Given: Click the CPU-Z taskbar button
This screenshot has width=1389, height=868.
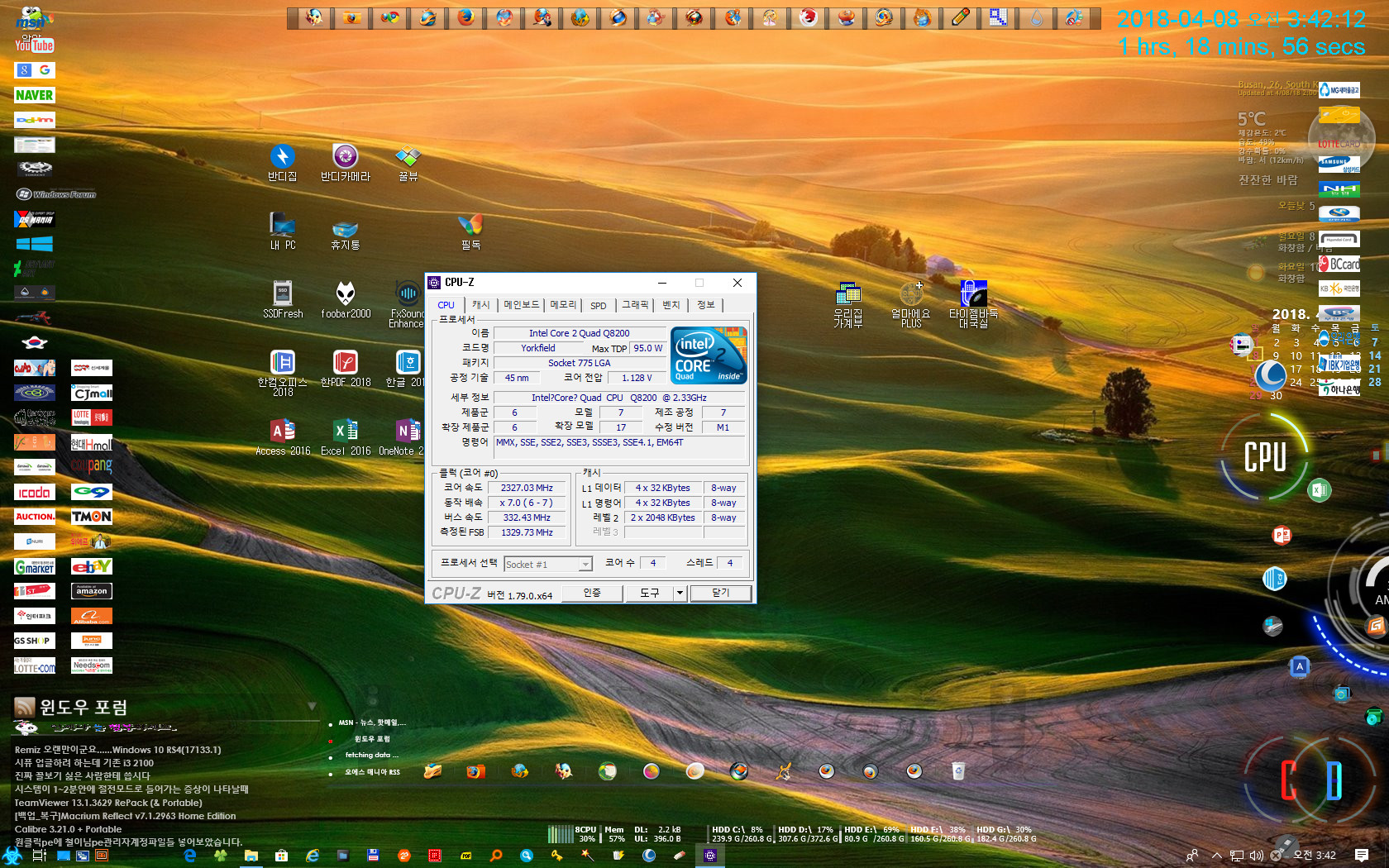Looking at the screenshot, I should (x=709, y=856).
